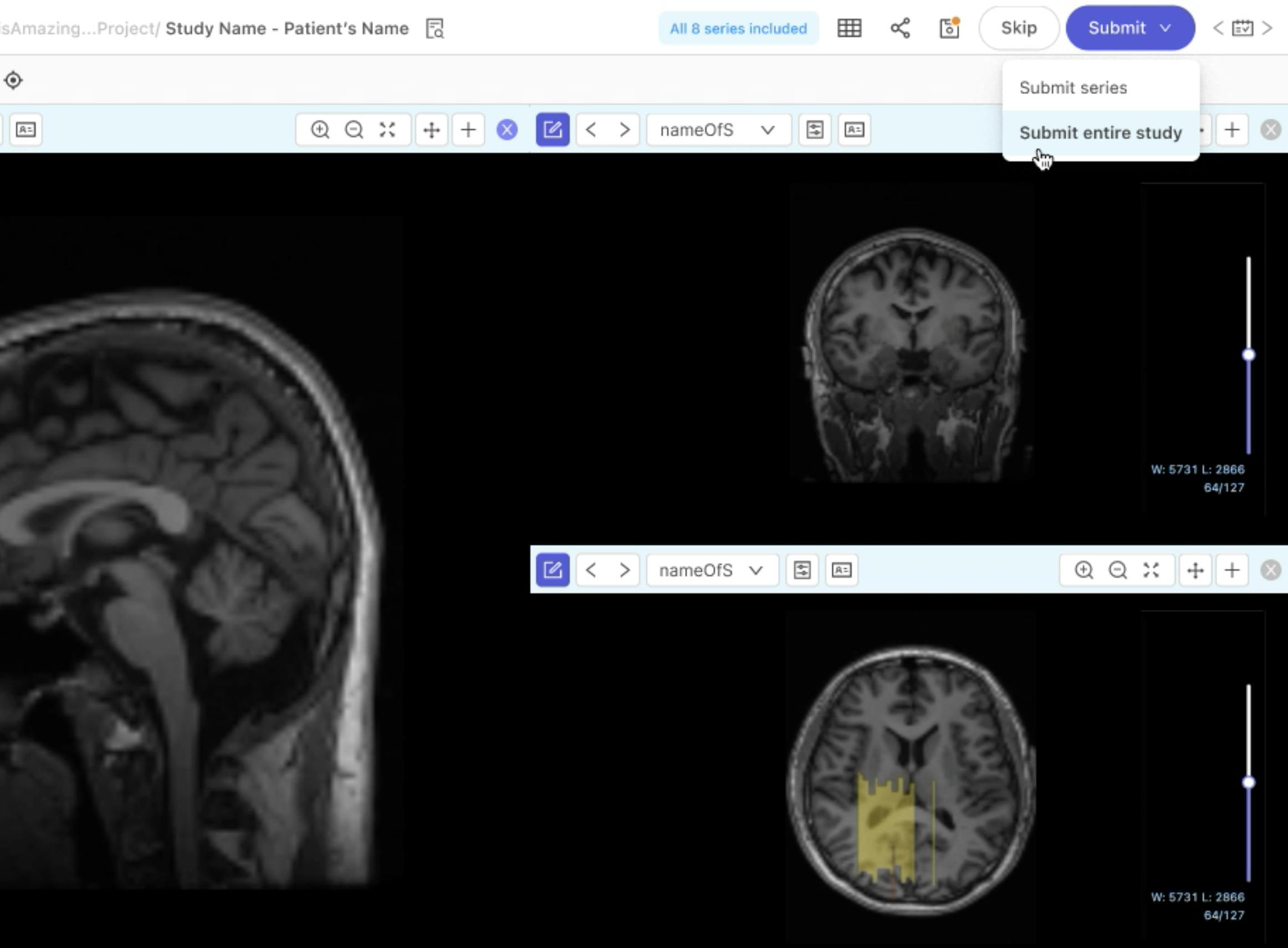Image resolution: width=1288 pixels, height=948 pixels.
Task: Fit sagittal viewport image to screen
Action: pos(387,130)
